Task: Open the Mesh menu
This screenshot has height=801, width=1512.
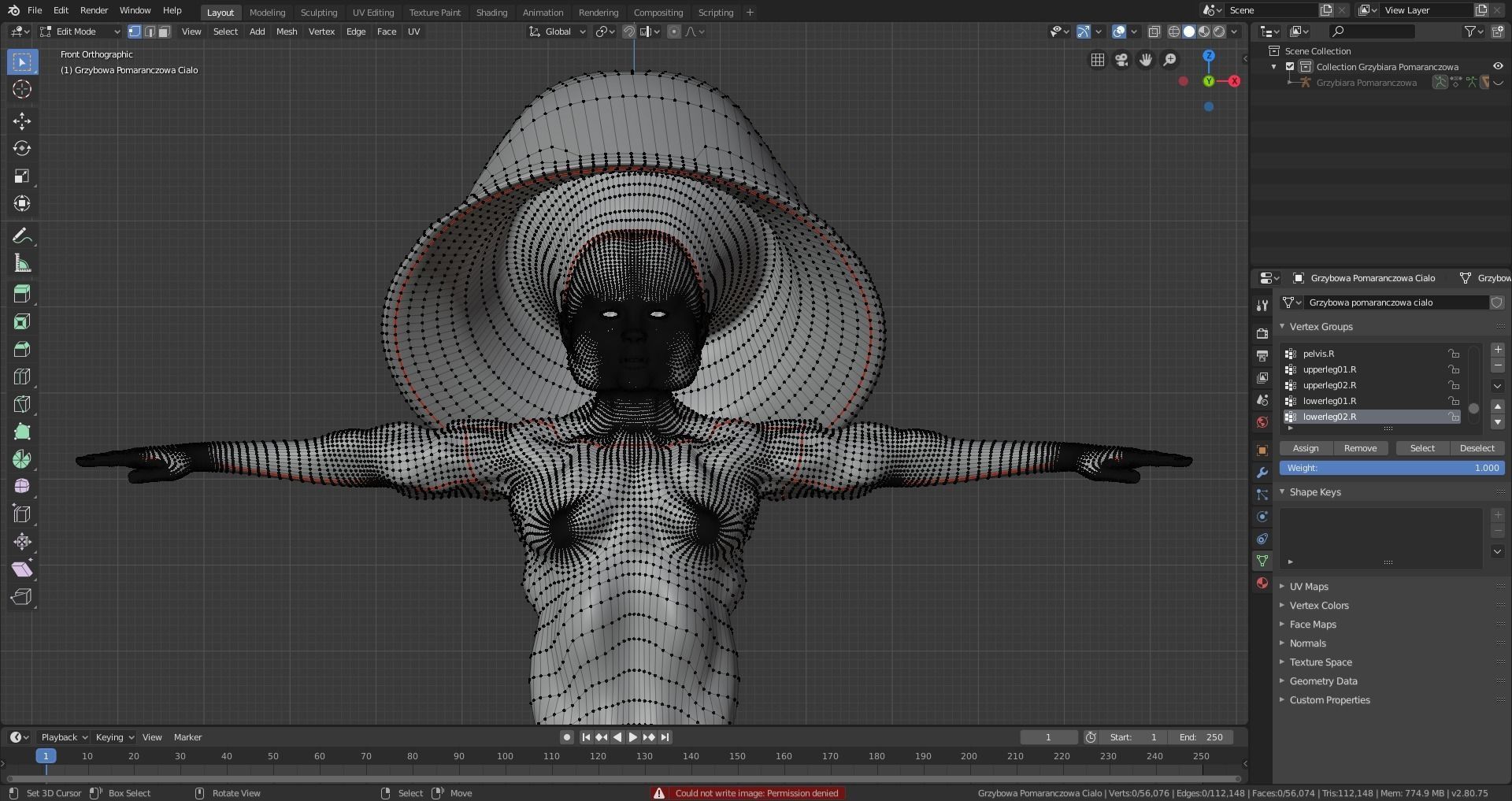Action: point(287,32)
